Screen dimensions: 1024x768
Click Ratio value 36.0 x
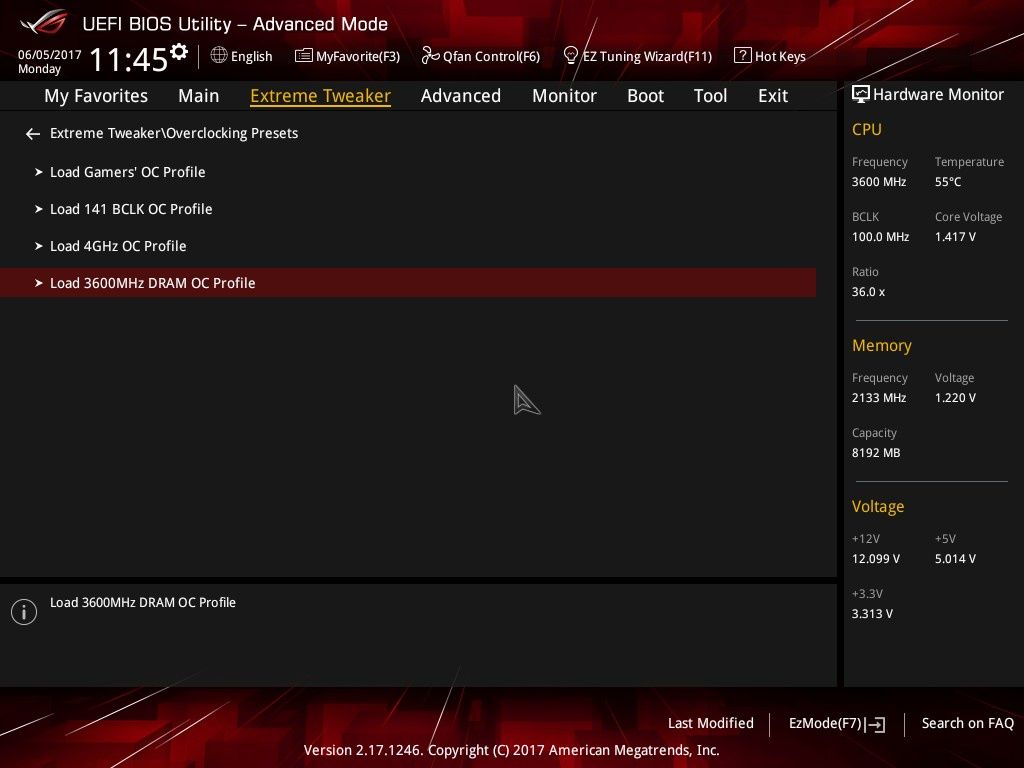(868, 292)
